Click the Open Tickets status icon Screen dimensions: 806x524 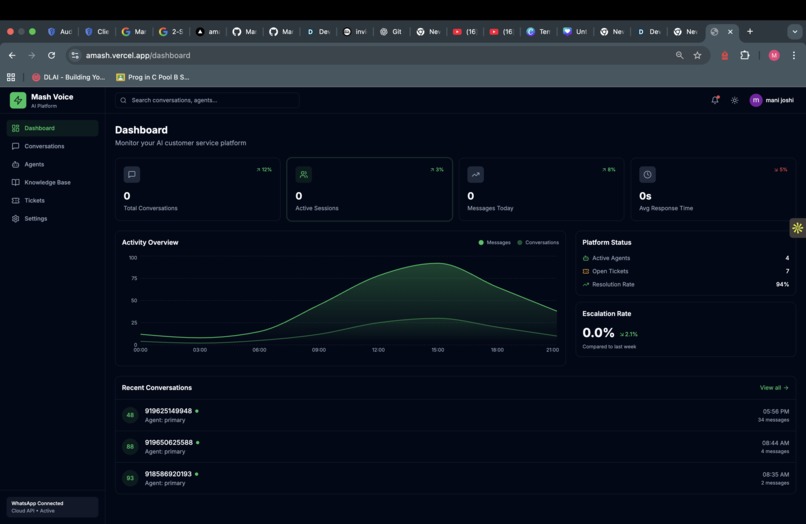pyautogui.click(x=585, y=271)
